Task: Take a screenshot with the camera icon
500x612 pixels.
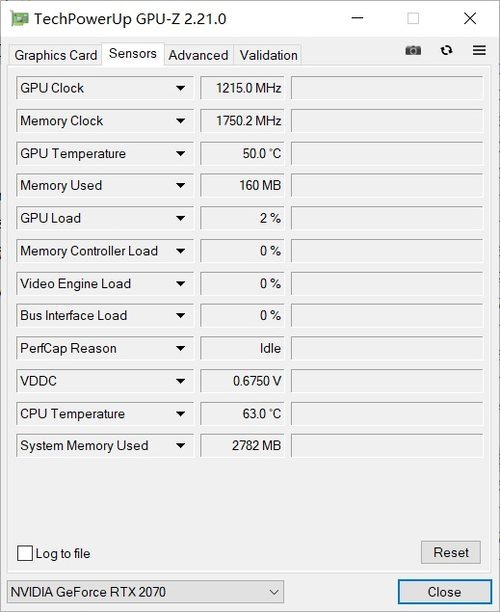Action: (x=413, y=50)
